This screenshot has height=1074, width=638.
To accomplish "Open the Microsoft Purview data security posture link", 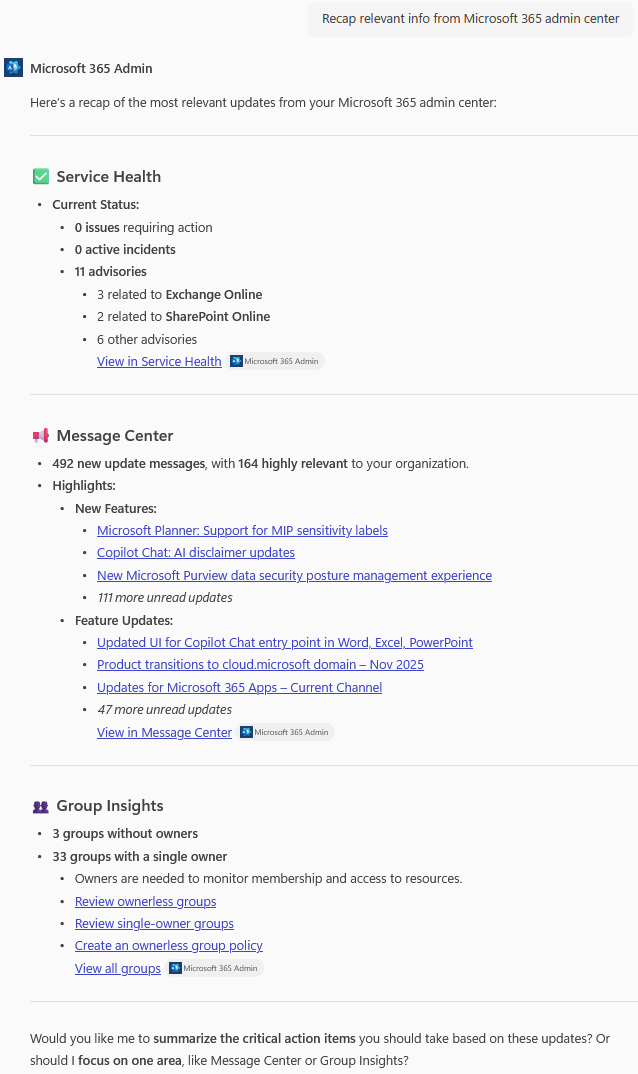I will pos(294,575).
